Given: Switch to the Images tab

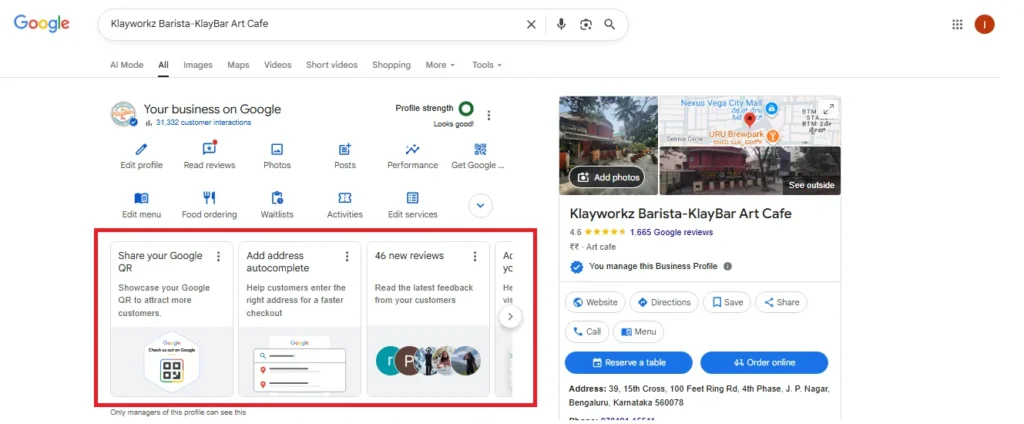Looking at the screenshot, I should tap(198, 65).
